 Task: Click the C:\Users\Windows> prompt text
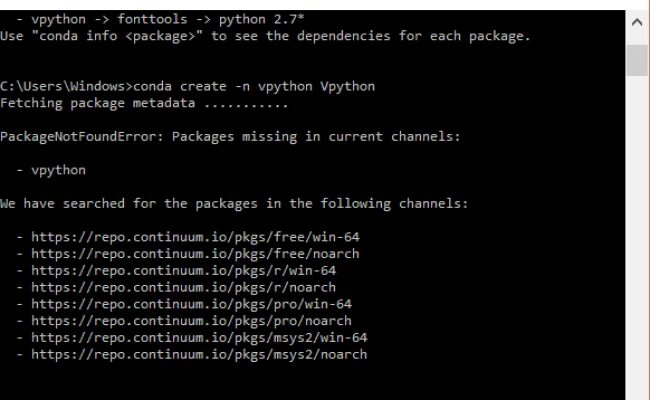pyautogui.click(x=66, y=86)
